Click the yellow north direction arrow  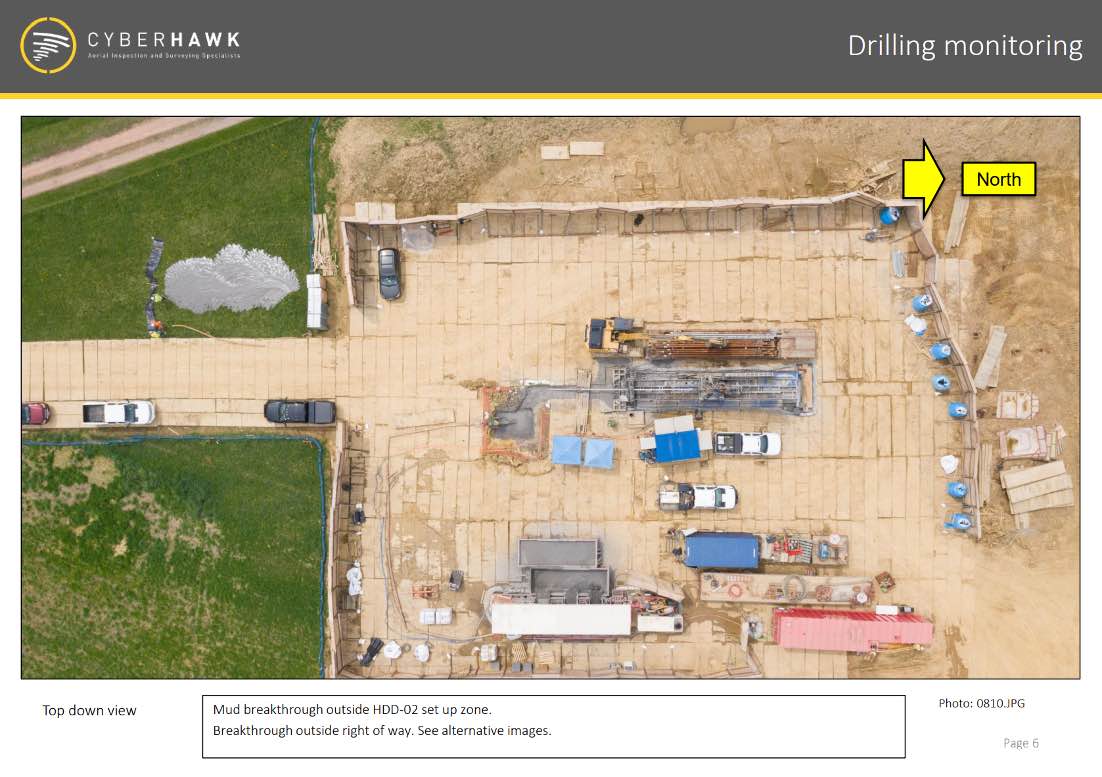point(924,179)
